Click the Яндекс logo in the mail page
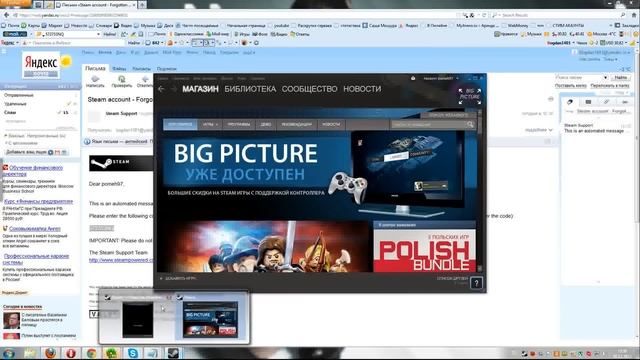The image size is (640, 360). [x=41, y=62]
